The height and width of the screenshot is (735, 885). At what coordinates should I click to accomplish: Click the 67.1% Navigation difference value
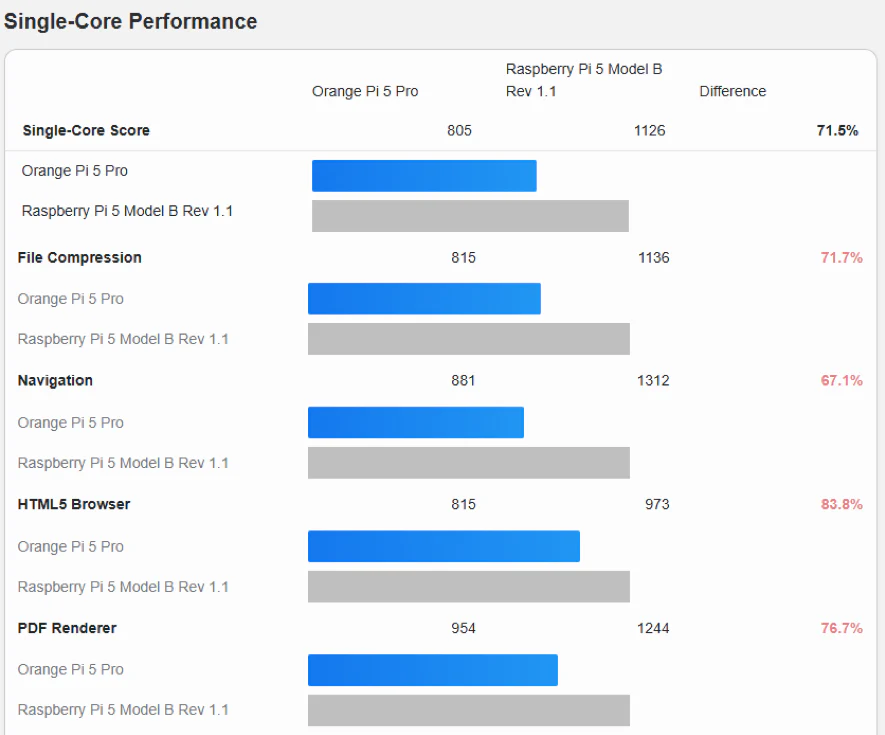pos(841,380)
